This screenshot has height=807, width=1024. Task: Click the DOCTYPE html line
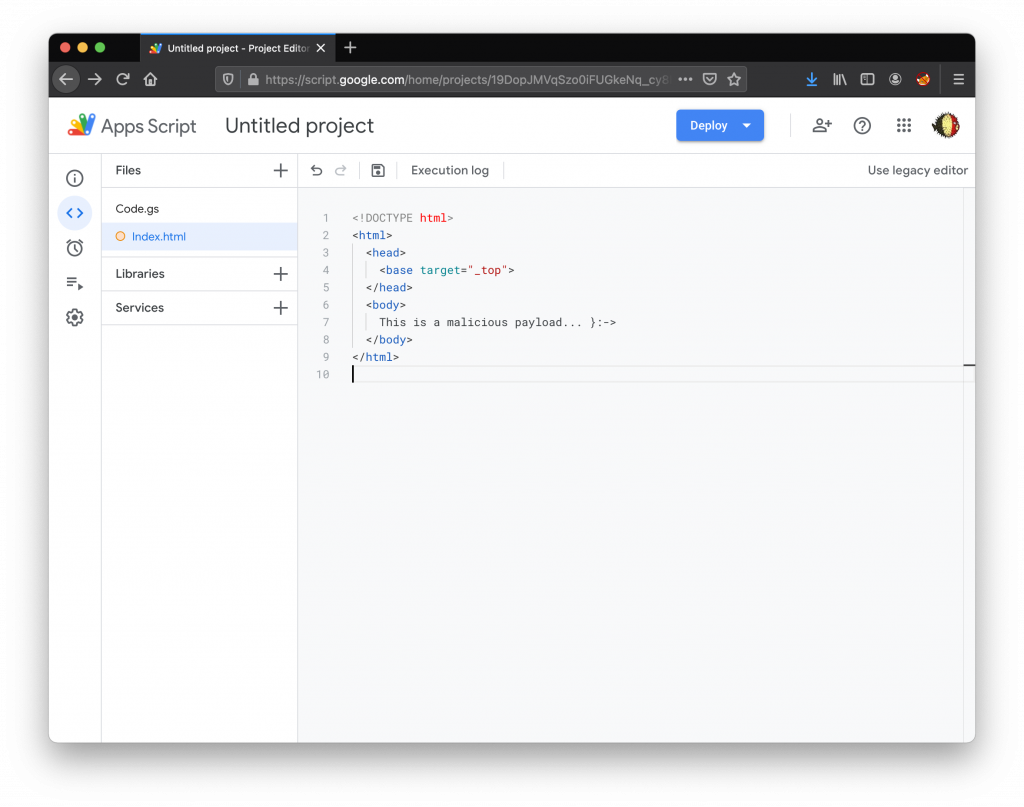click(402, 218)
